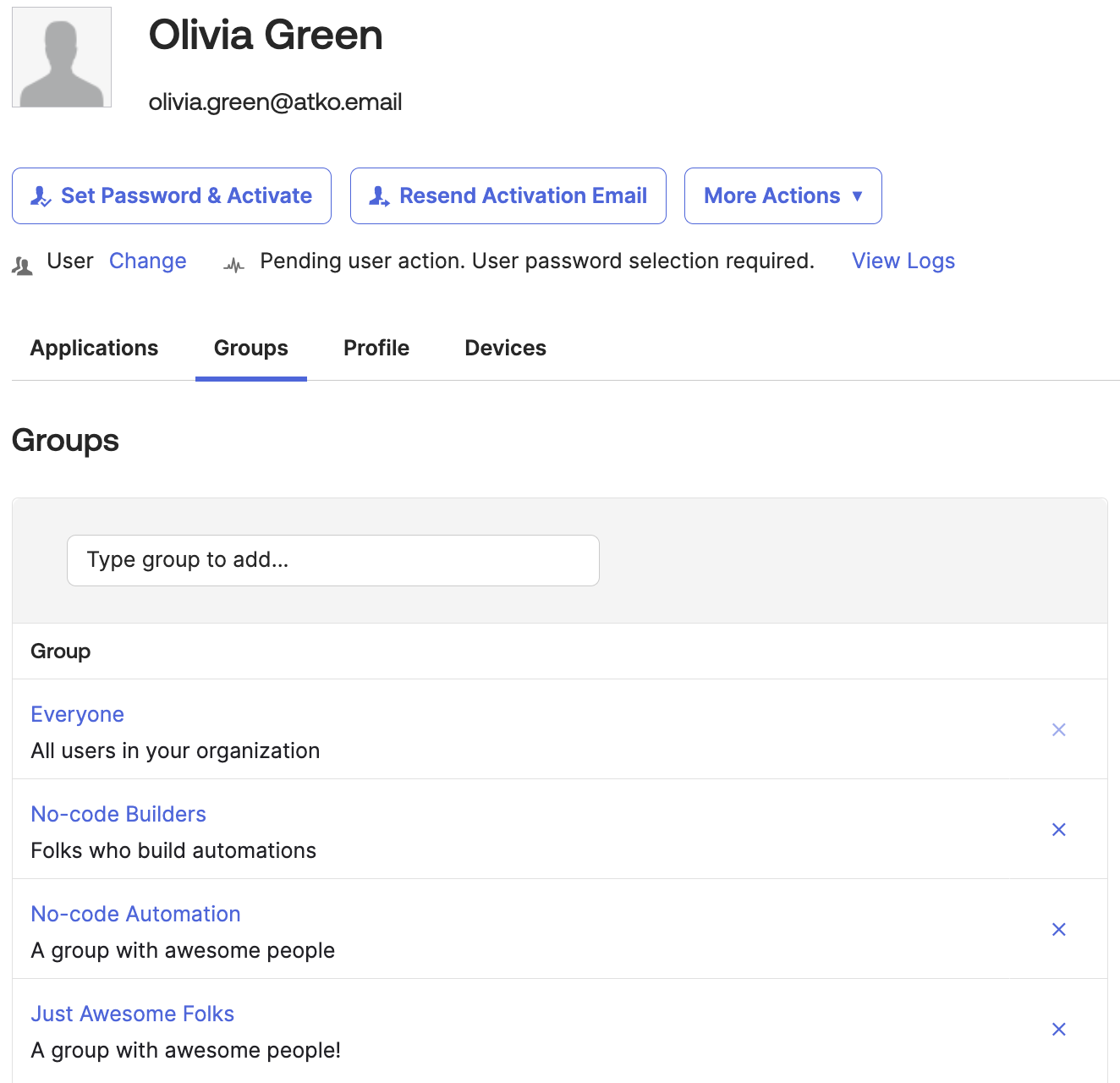Click Olivia Green's profile avatar picture

62,58
